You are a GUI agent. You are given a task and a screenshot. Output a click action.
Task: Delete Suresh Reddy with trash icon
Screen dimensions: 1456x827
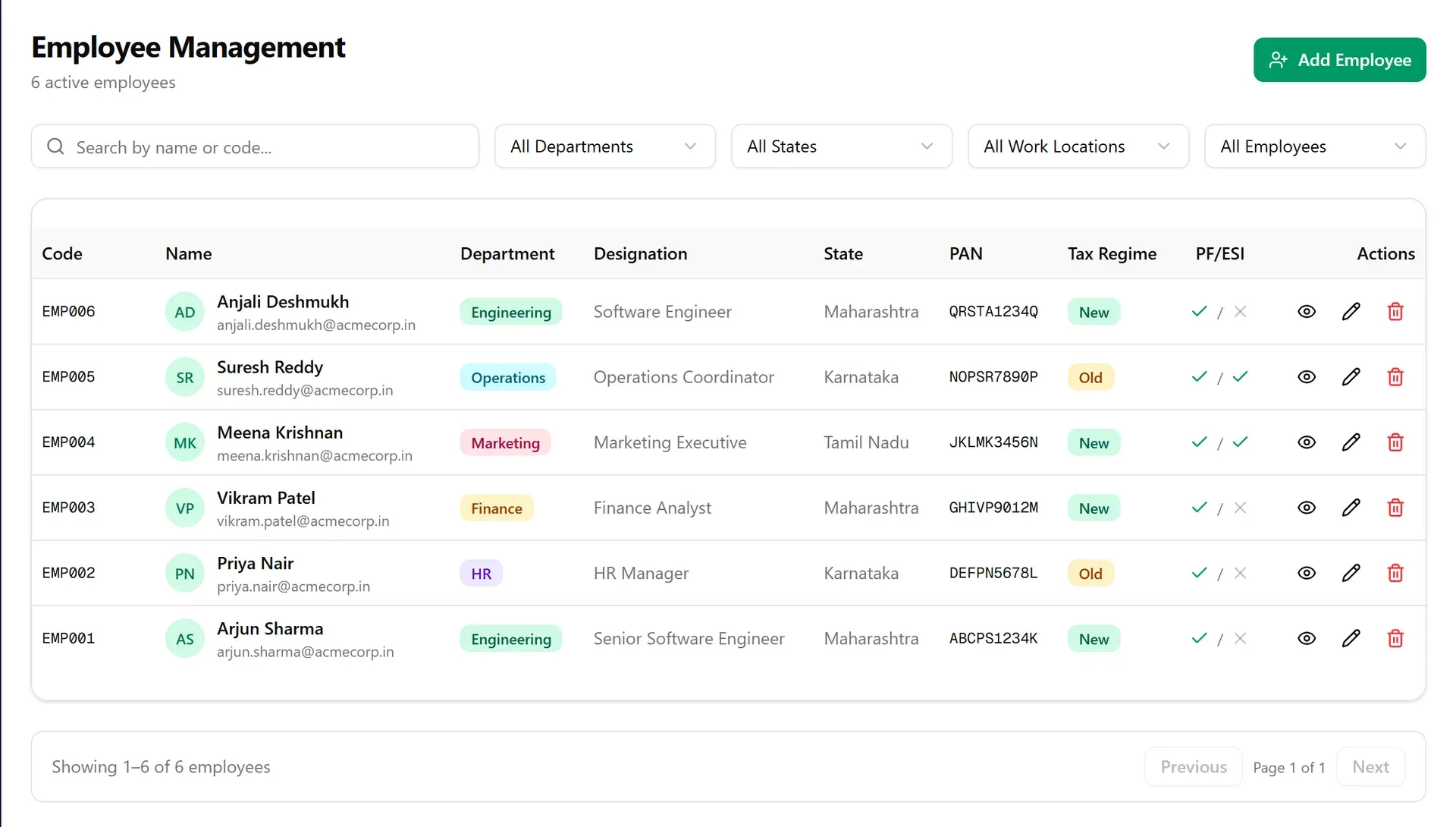click(x=1395, y=377)
